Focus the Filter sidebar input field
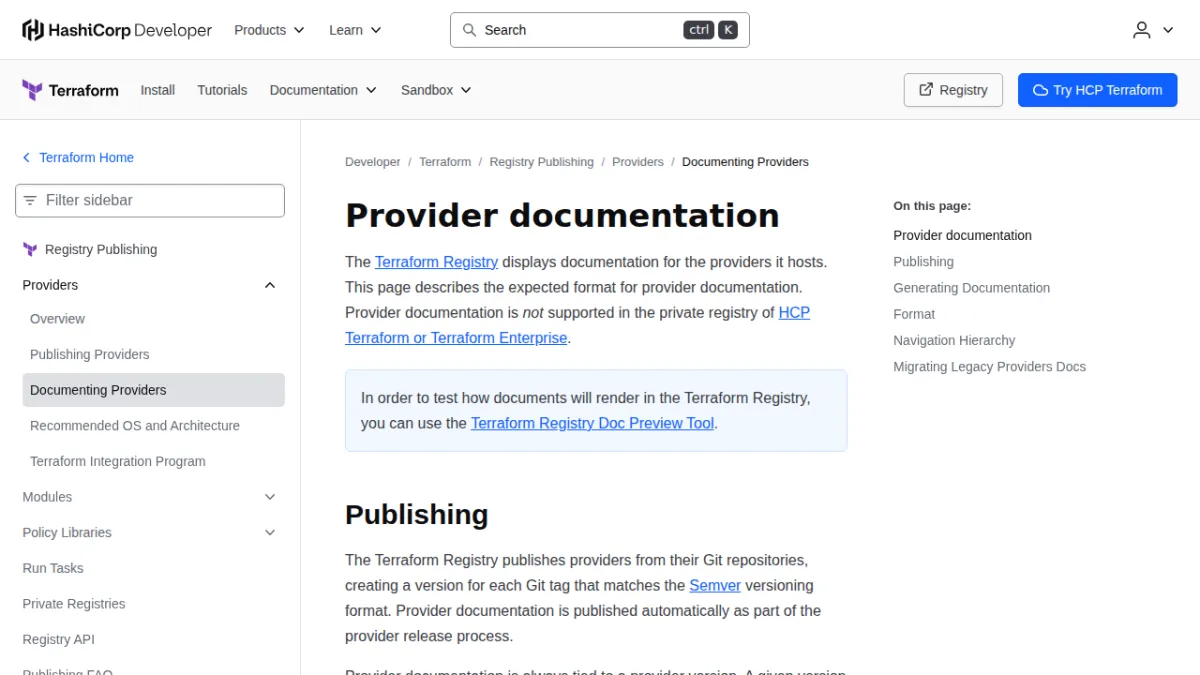 coord(150,200)
